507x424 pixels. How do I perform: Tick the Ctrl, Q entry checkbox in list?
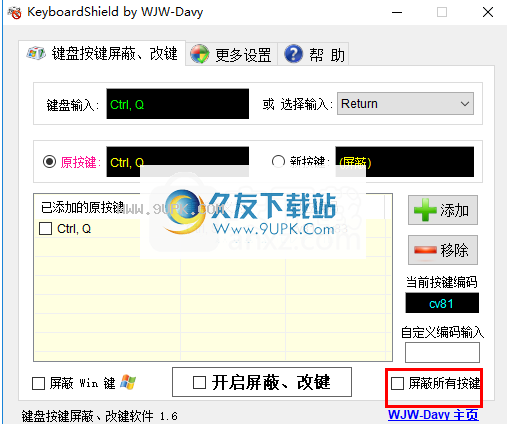coord(45,229)
